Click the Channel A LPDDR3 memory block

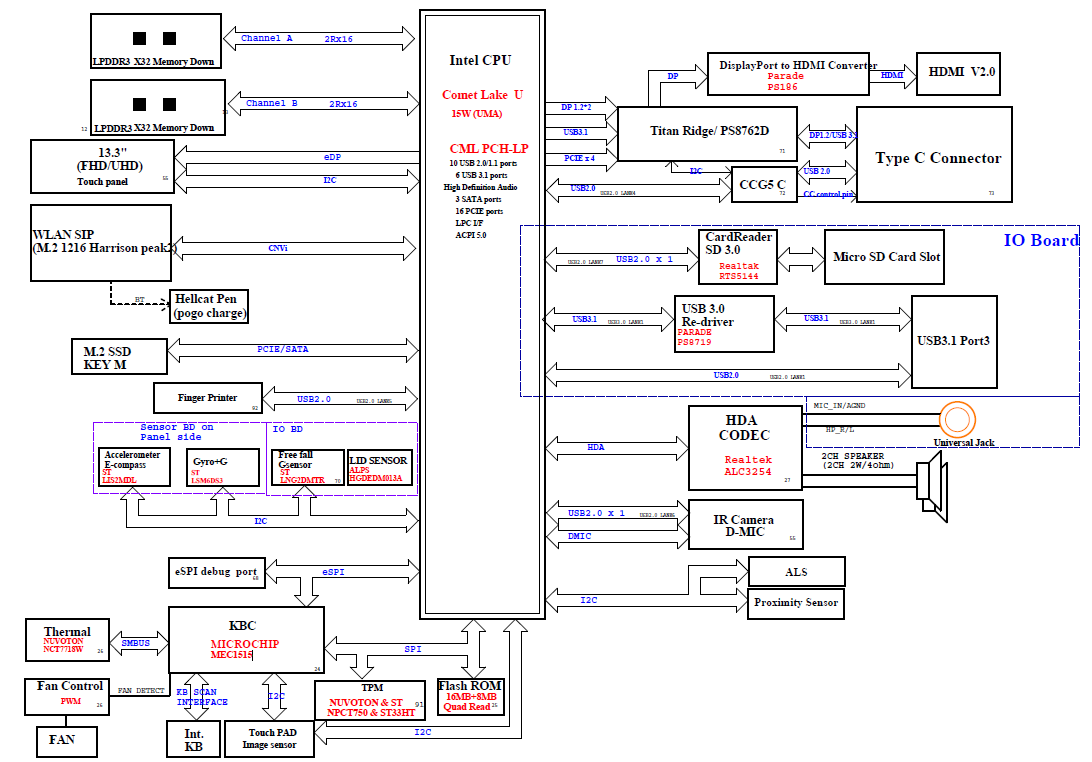[x=155, y=41]
